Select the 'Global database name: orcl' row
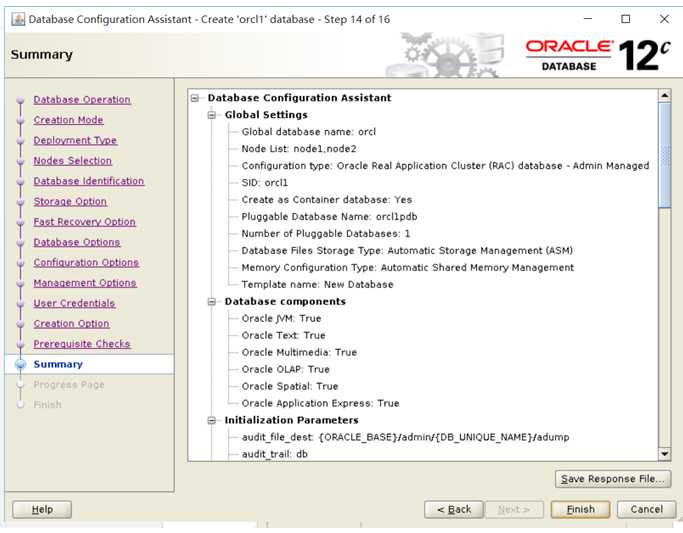The width and height of the screenshot is (683, 533). (308, 132)
